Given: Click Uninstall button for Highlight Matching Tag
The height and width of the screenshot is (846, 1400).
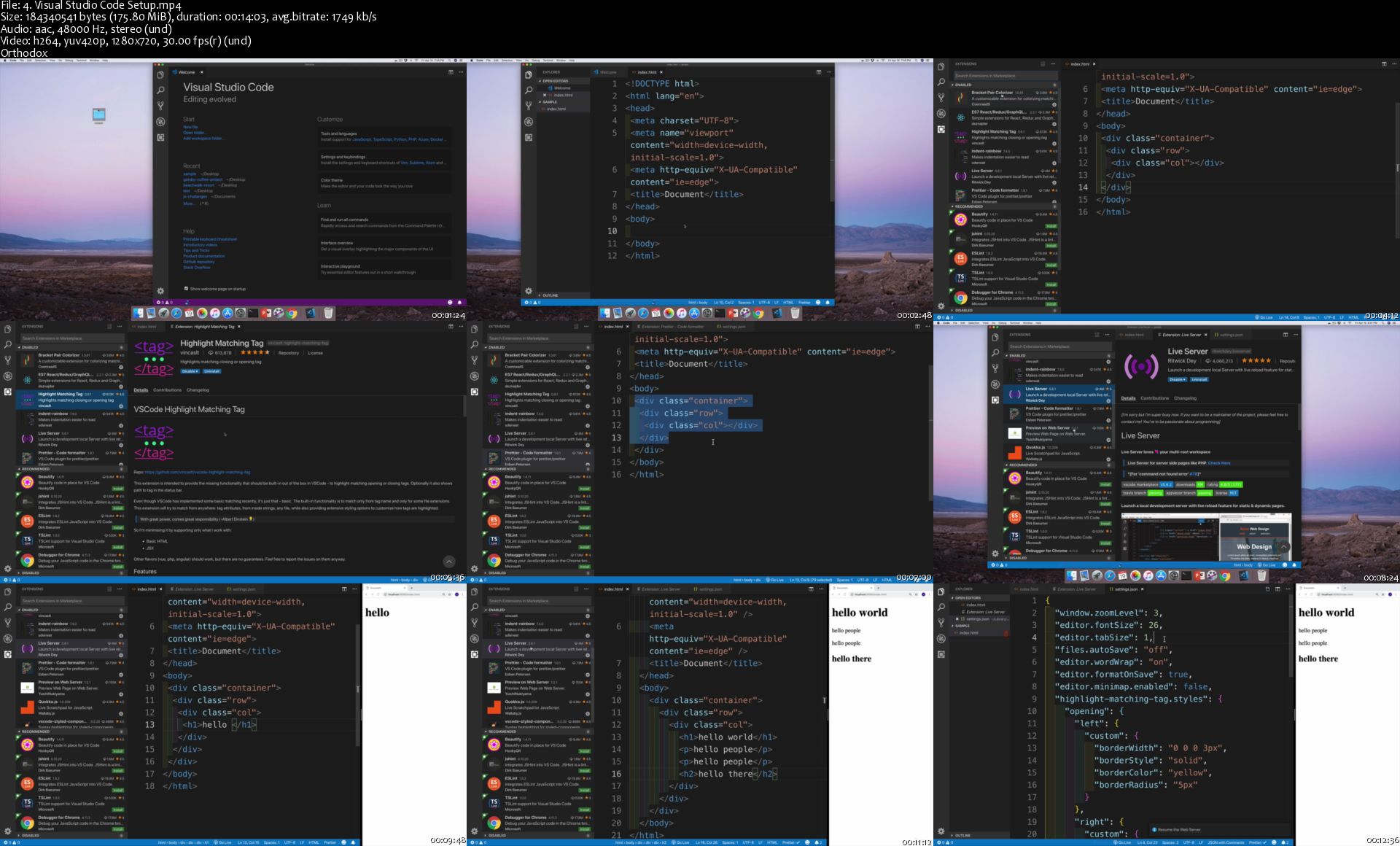Looking at the screenshot, I should click(211, 371).
